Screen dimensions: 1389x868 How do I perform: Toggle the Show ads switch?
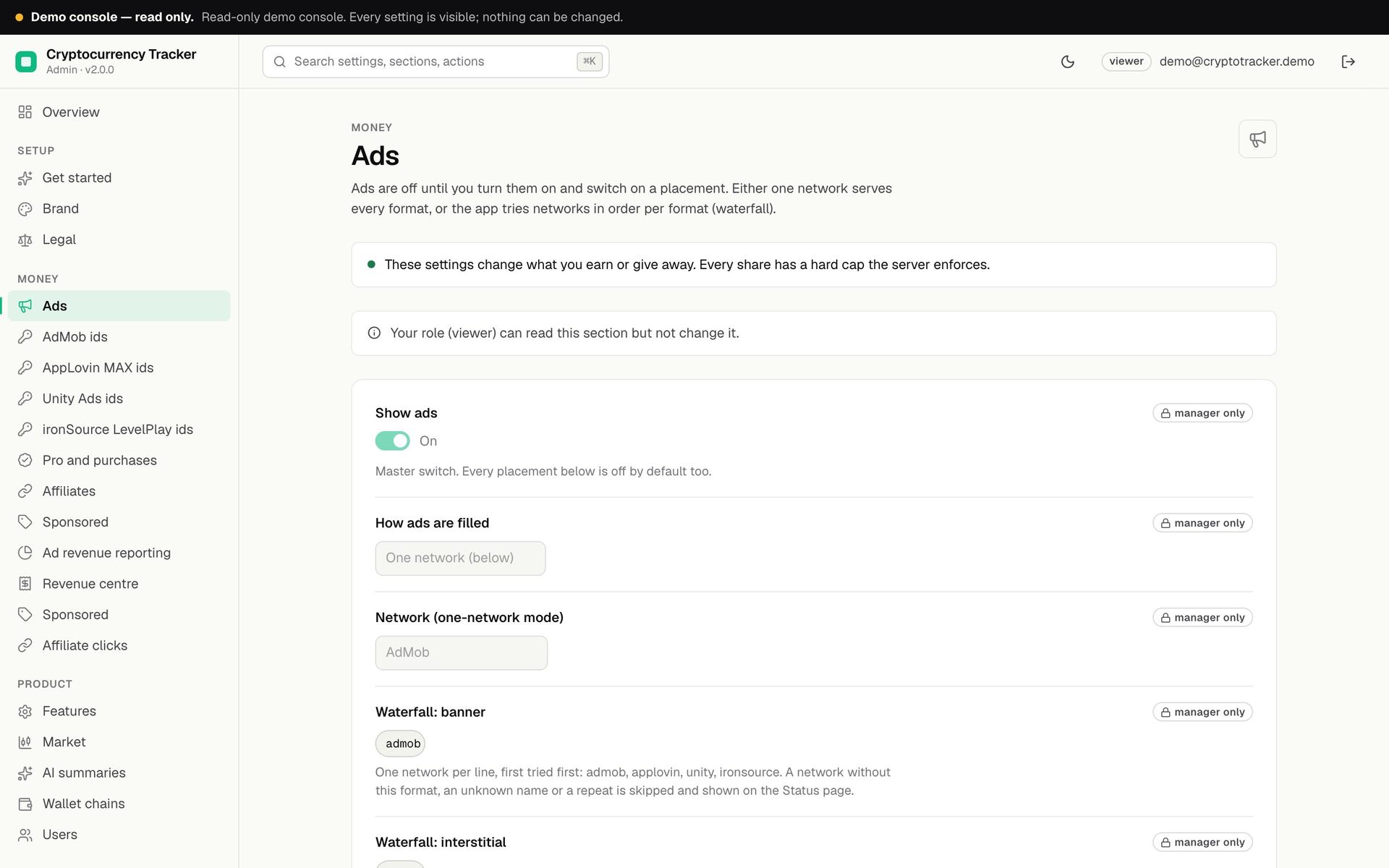tap(392, 441)
